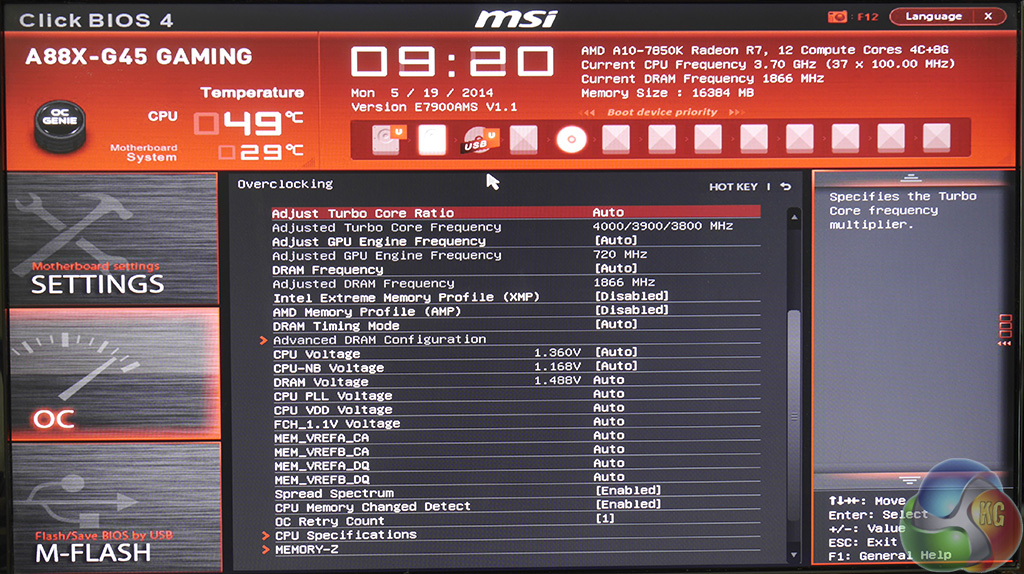This screenshot has height=574, width=1024.
Task: Select the USB UEFI boot device icon
Action: [480, 140]
